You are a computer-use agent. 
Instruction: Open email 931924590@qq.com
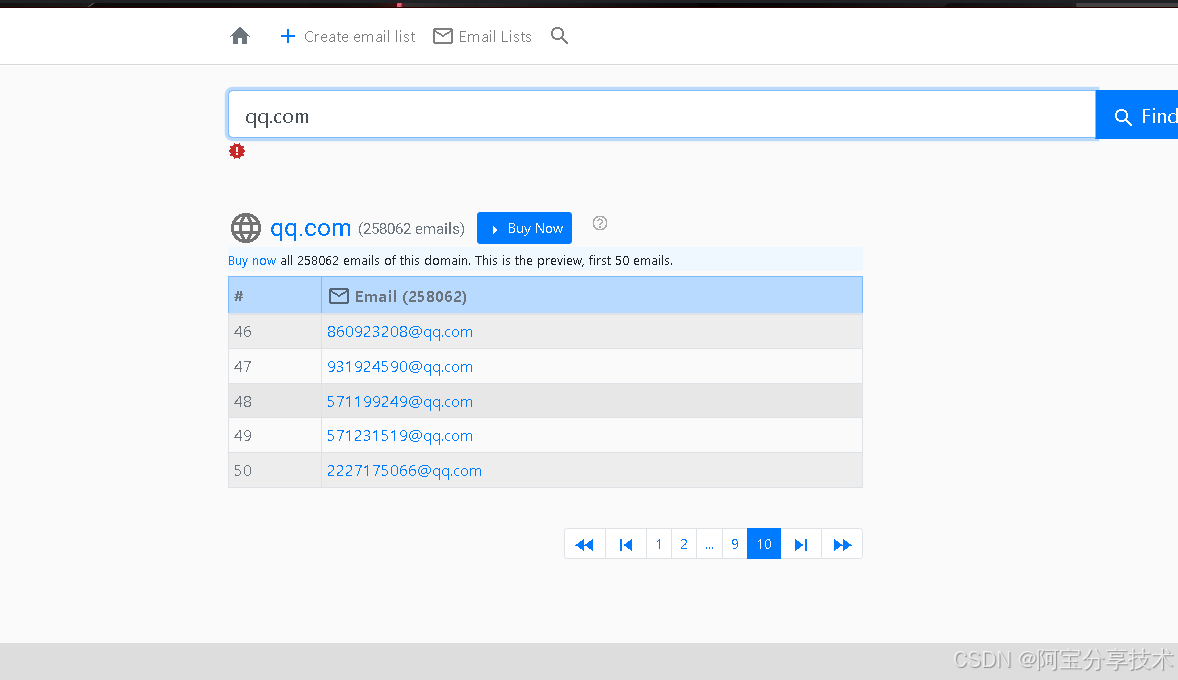tap(400, 367)
